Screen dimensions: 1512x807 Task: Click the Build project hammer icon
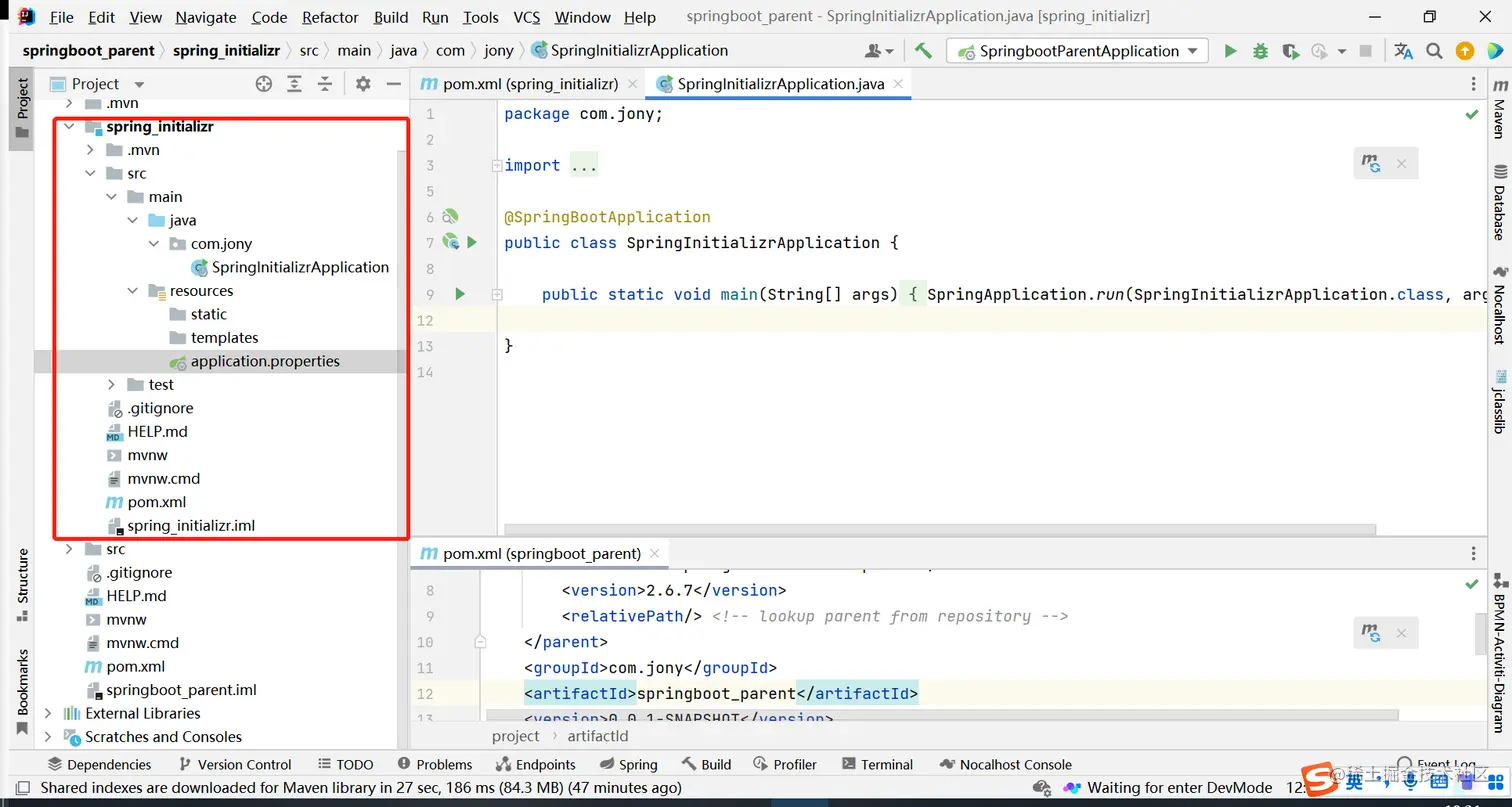(x=923, y=51)
